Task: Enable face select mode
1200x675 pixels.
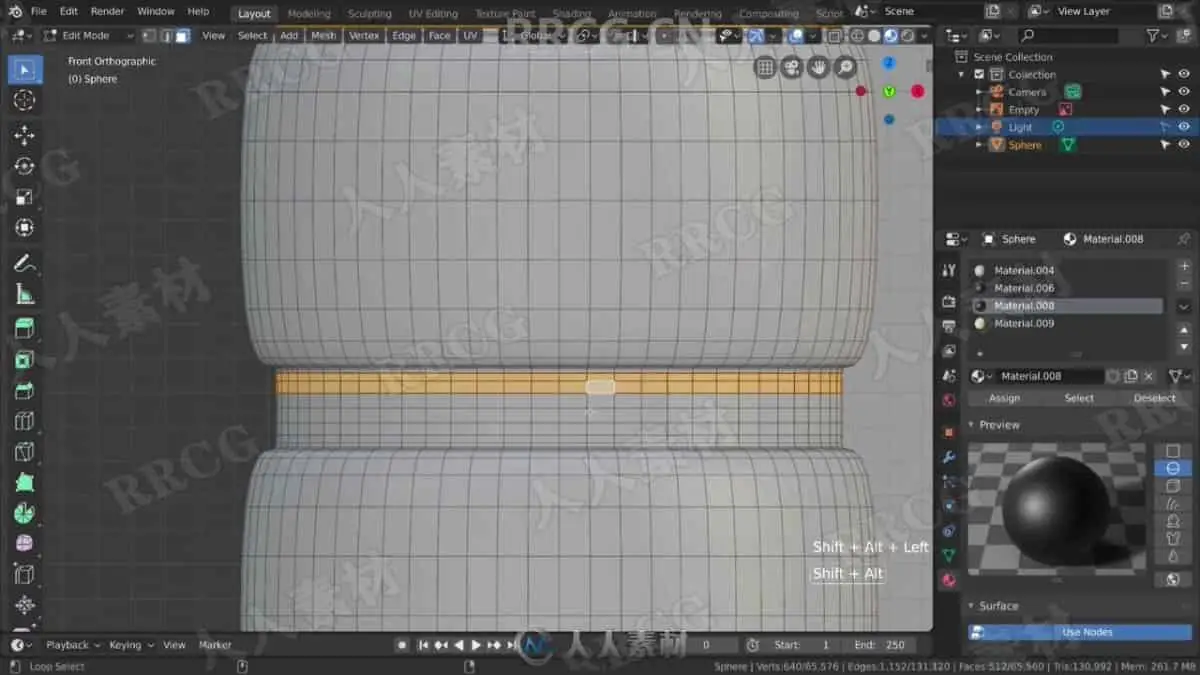Action: (182, 35)
